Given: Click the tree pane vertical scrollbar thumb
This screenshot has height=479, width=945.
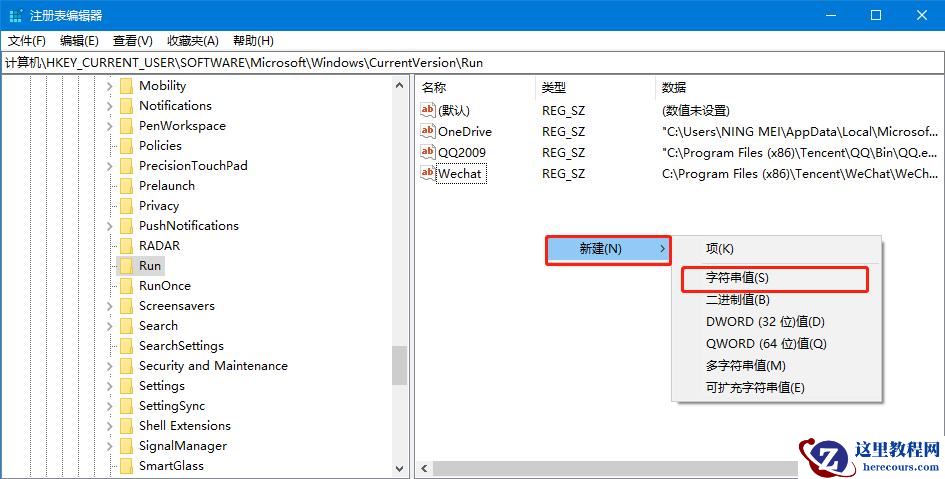Looking at the screenshot, I should click(x=400, y=365).
